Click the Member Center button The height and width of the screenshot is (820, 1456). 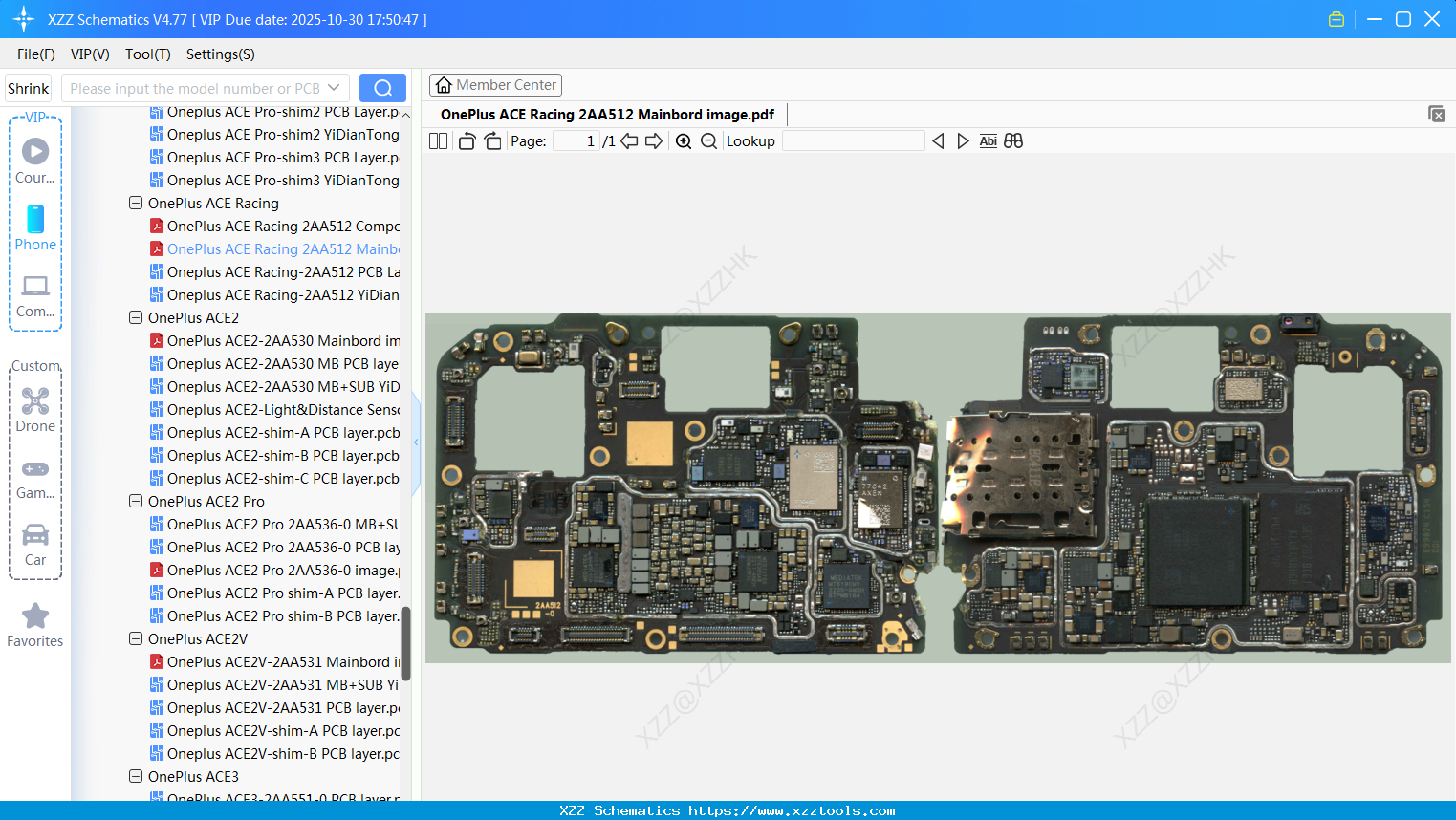point(495,84)
